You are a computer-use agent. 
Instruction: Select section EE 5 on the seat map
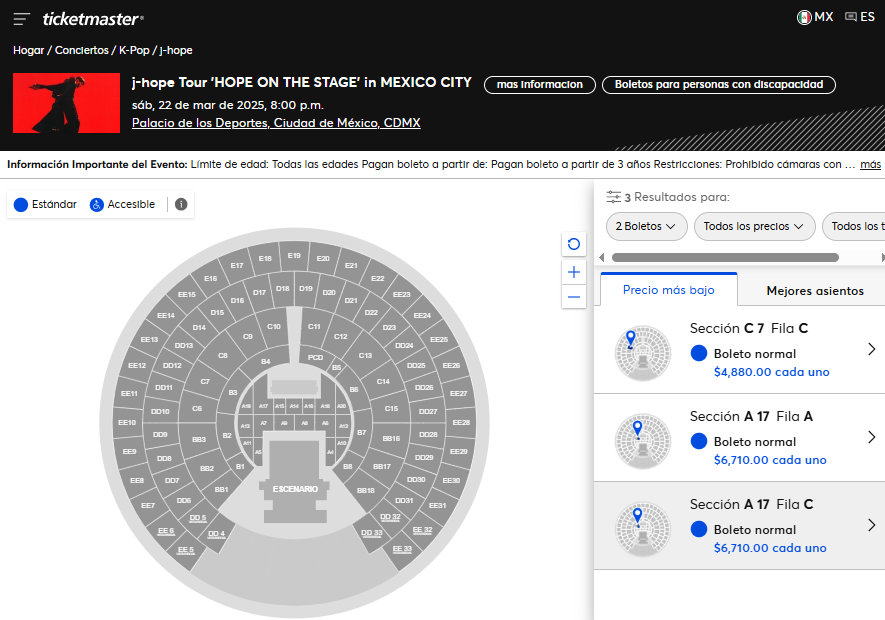(186, 549)
